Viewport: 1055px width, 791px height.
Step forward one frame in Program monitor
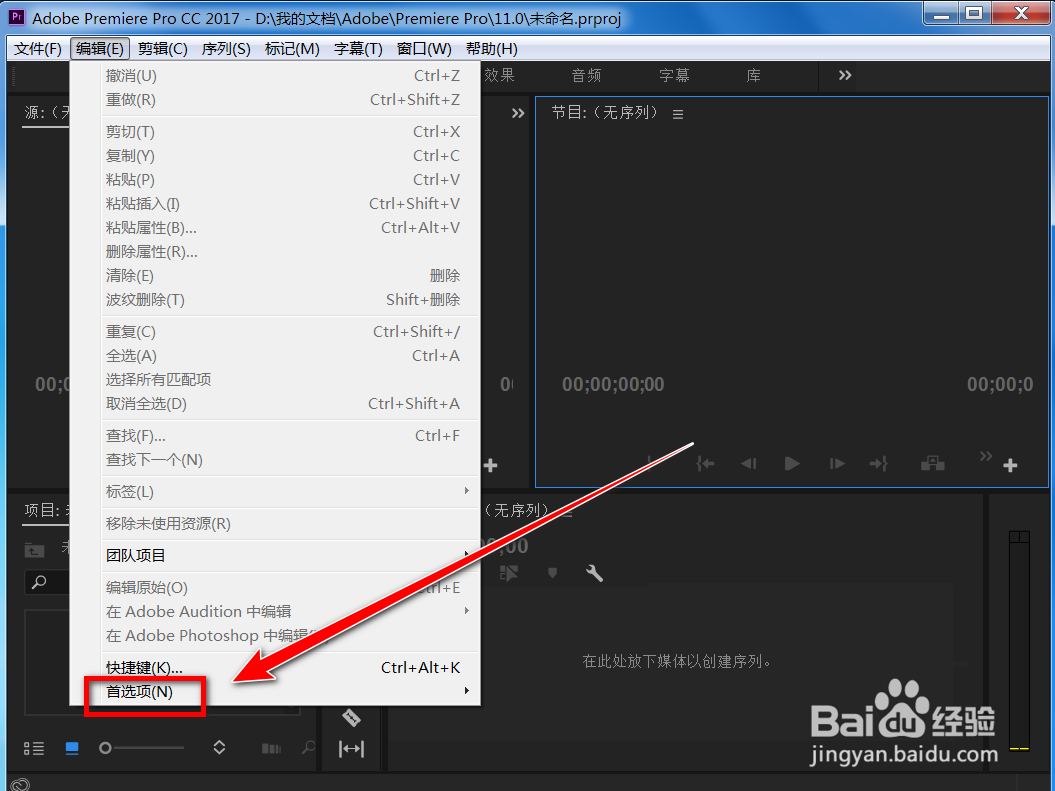(837, 463)
